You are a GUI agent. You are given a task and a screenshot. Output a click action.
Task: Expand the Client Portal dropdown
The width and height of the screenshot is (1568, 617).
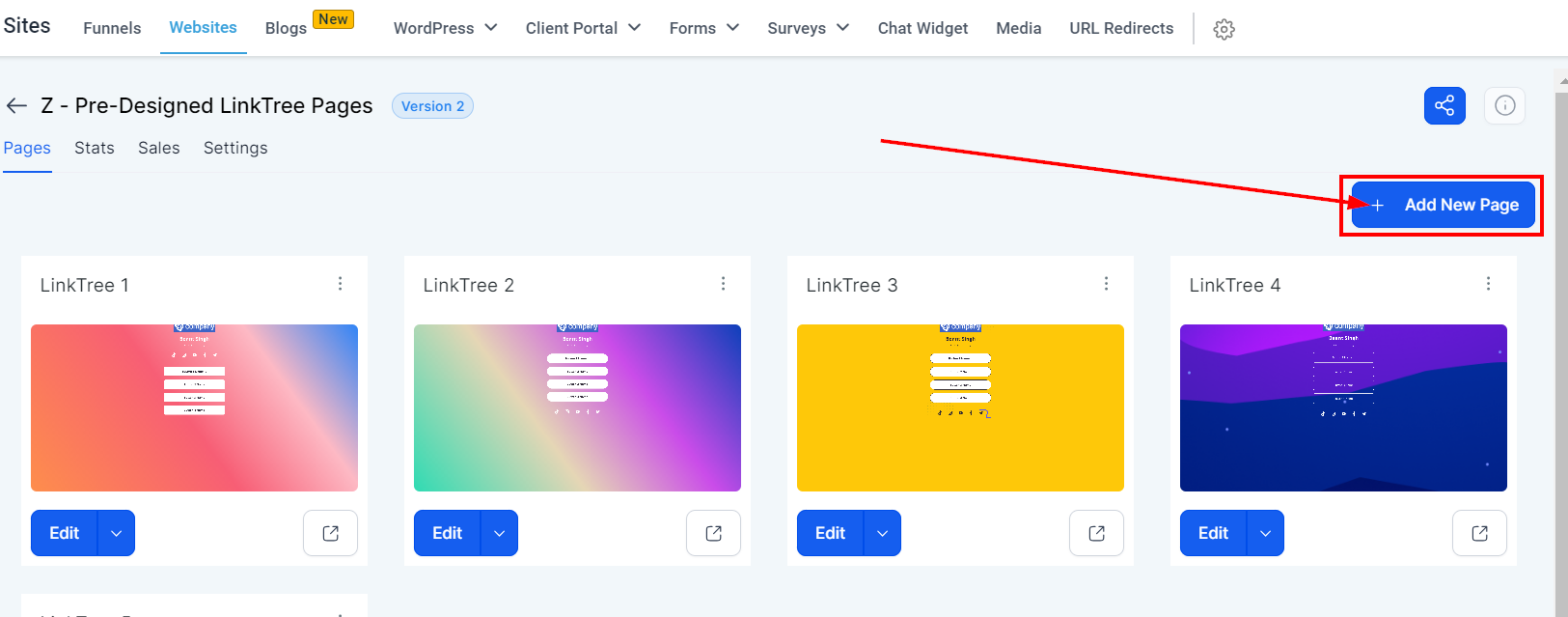tap(583, 28)
